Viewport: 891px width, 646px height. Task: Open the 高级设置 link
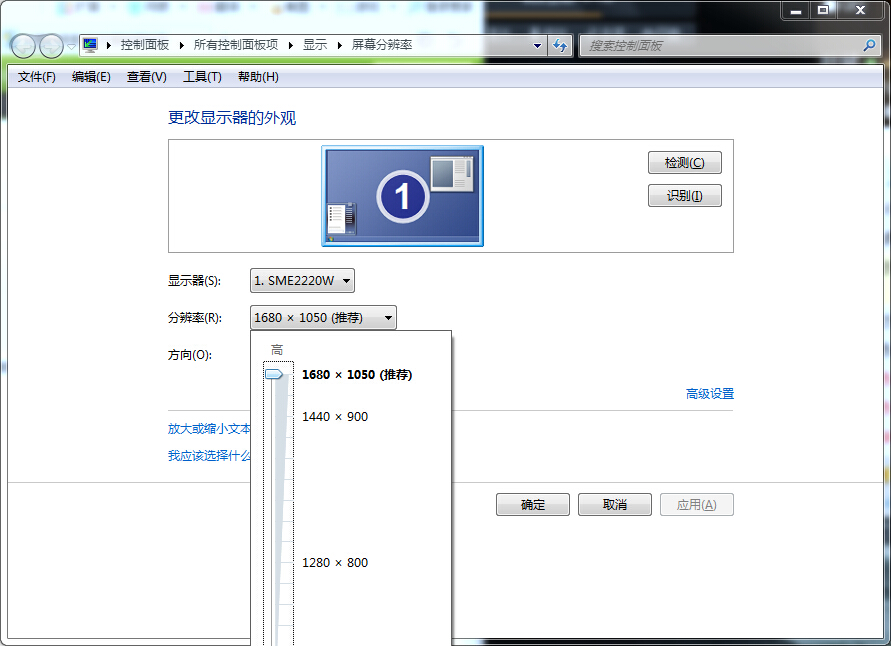click(712, 393)
